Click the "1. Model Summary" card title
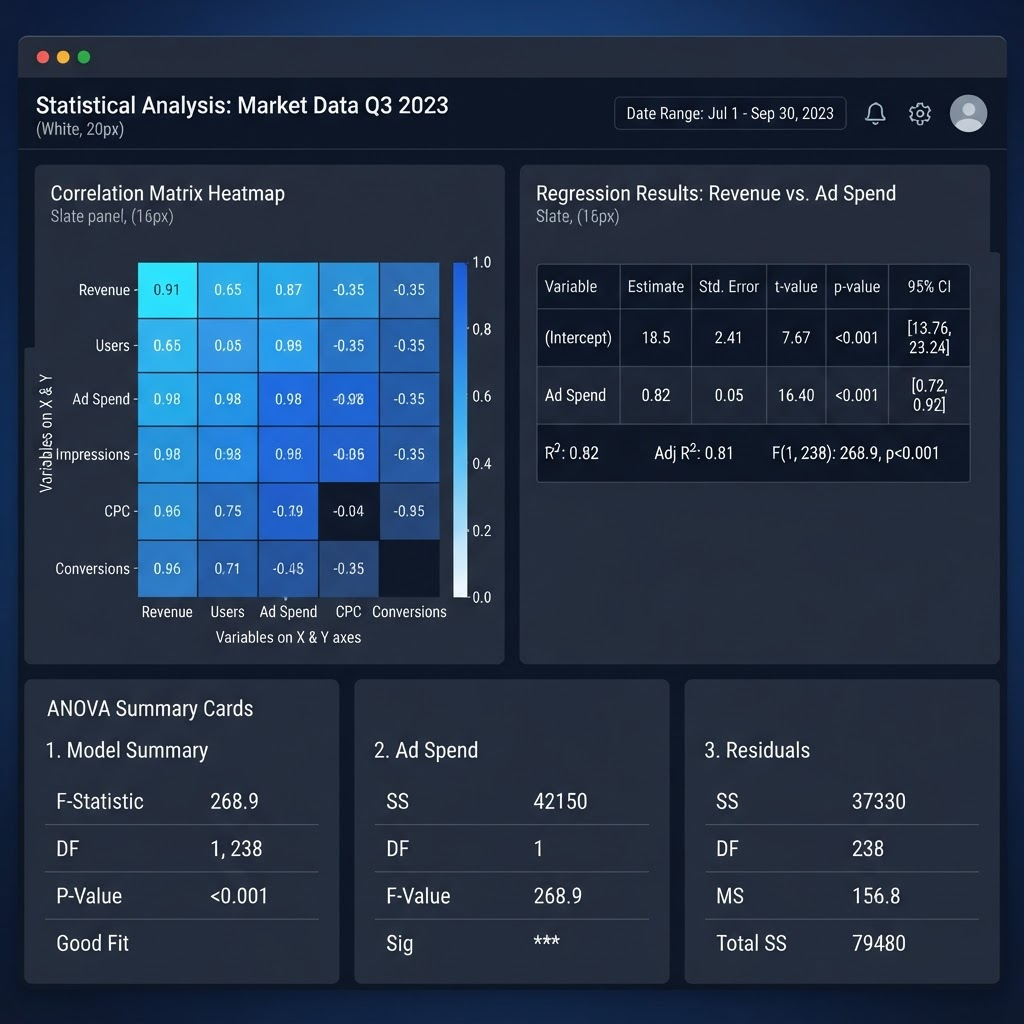1024x1024 pixels. 127,750
